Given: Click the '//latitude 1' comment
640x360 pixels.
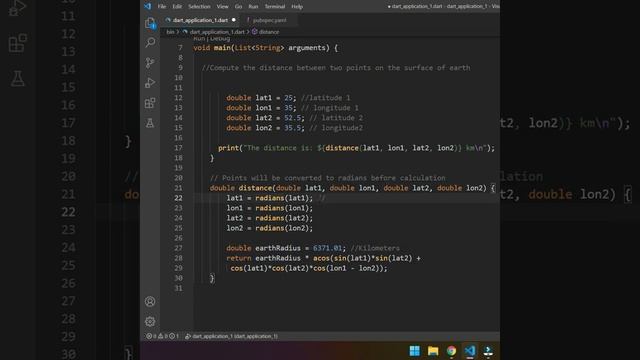Looking at the screenshot, I should (x=326, y=98).
